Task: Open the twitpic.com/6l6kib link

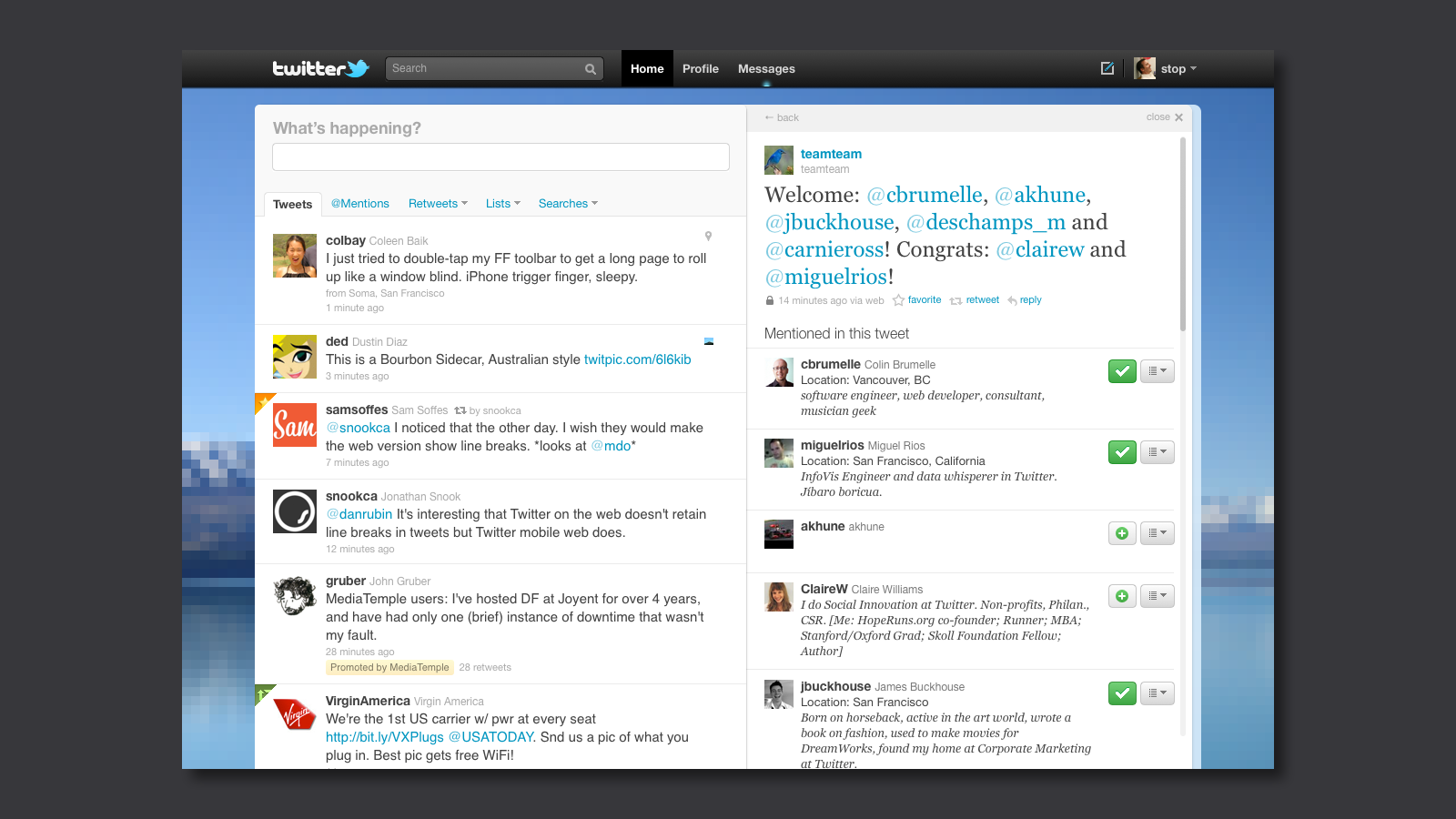Action: pyautogui.click(x=637, y=359)
